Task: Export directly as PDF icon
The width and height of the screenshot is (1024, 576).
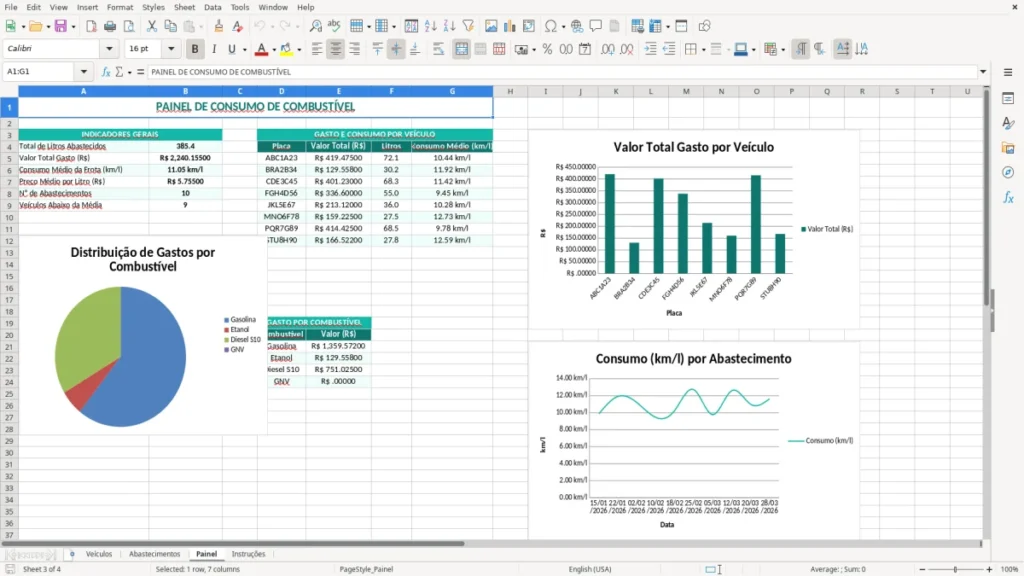Action: [91, 26]
